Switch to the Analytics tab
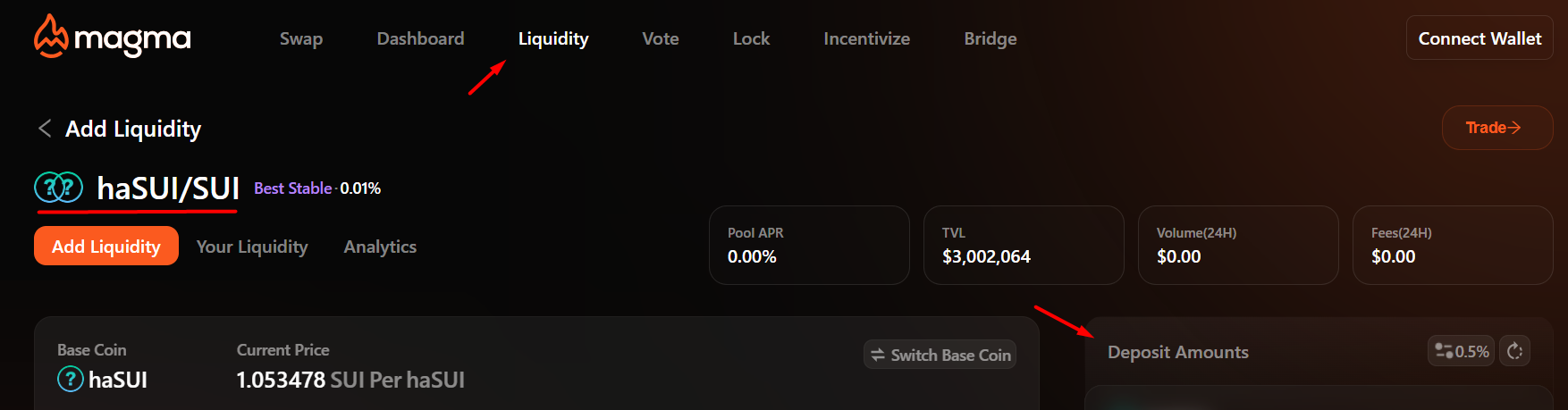Viewport: 1568px width, 410px height. (x=380, y=247)
